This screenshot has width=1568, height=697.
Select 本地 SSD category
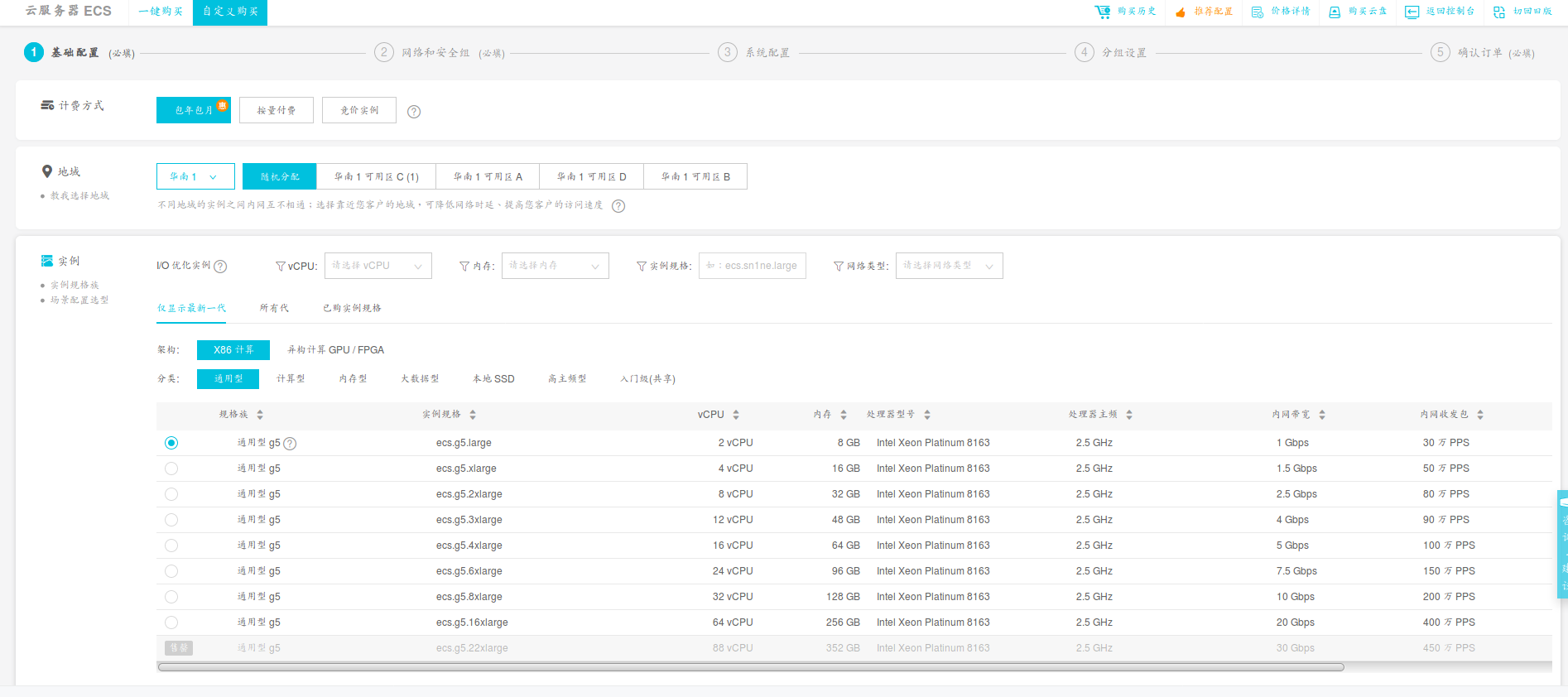point(493,379)
